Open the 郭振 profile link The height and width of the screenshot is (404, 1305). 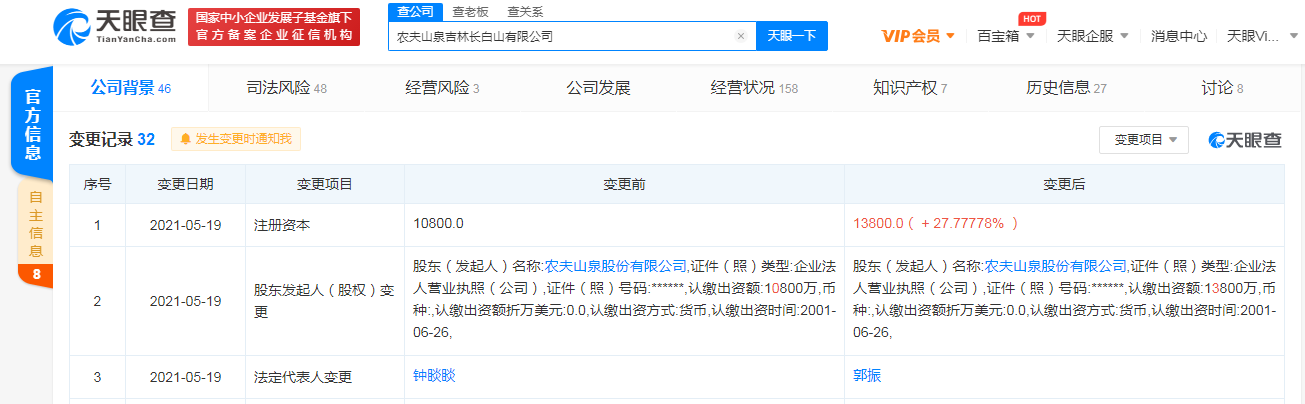[x=867, y=376]
